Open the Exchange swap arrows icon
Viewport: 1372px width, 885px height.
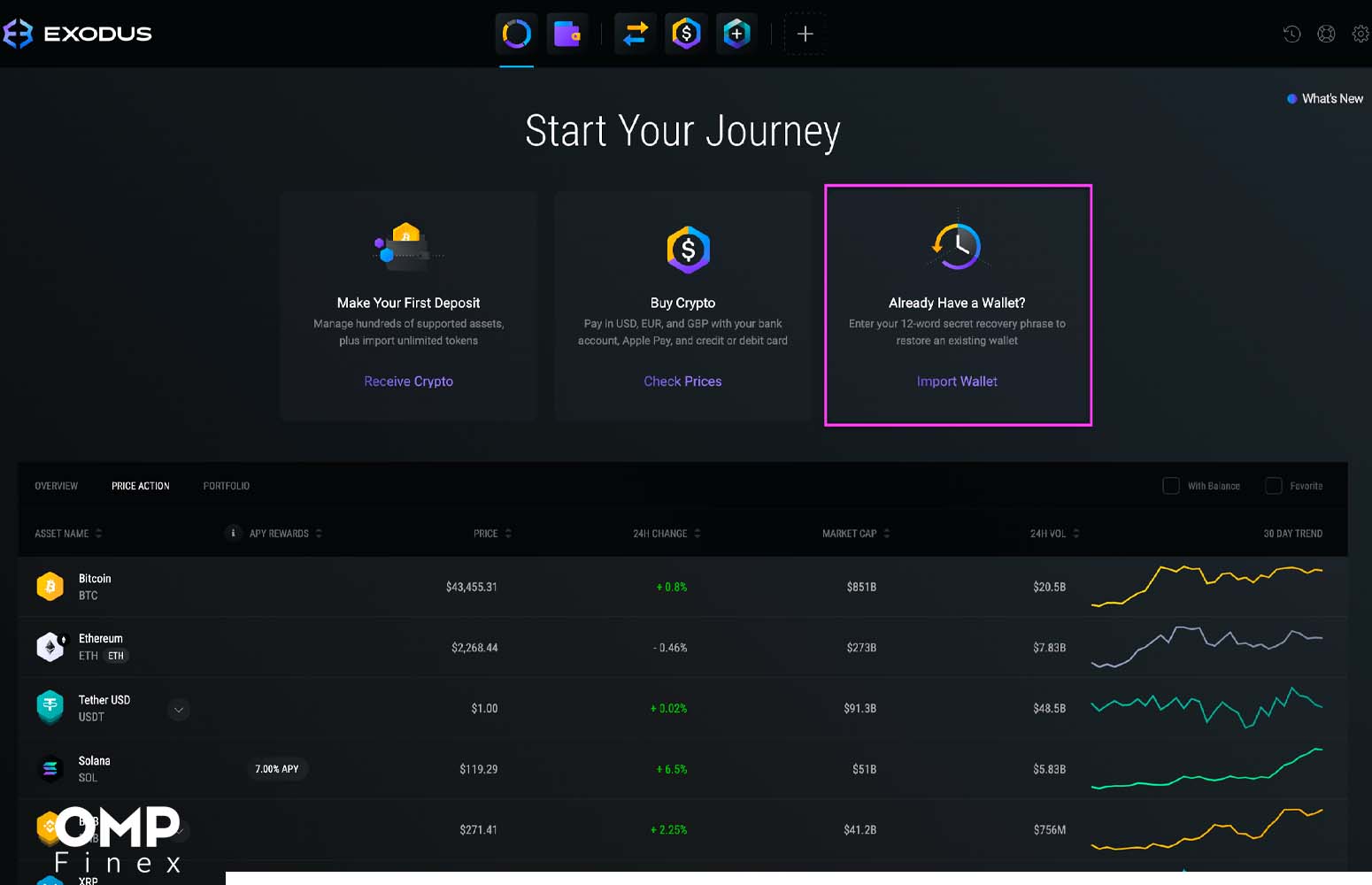coord(636,35)
